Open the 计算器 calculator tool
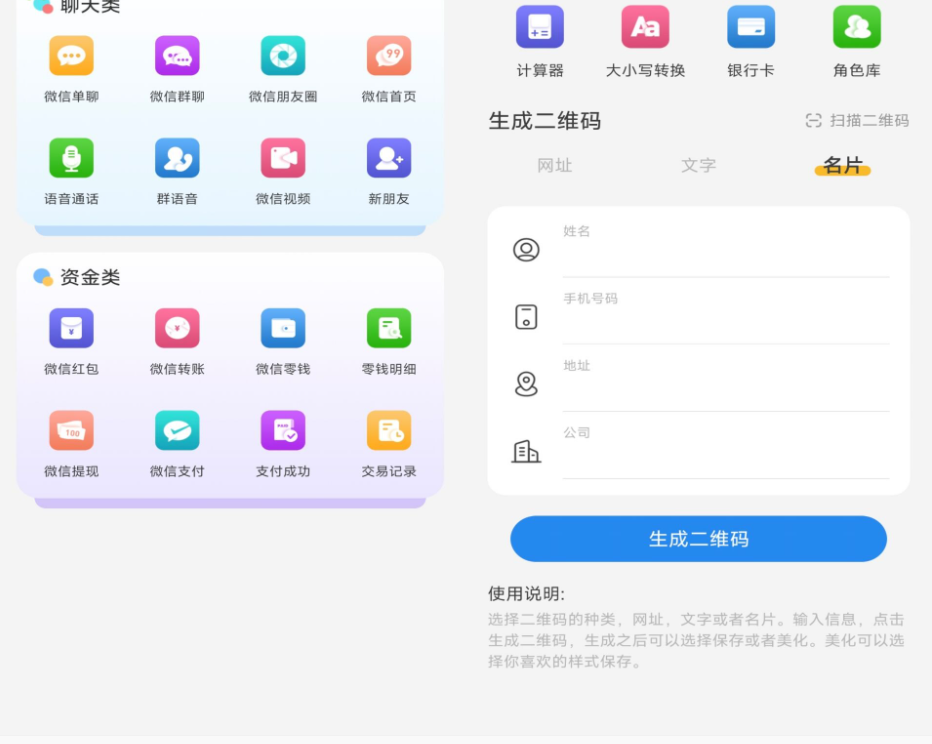The height and width of the screenshot is (744, 932). 540,27
